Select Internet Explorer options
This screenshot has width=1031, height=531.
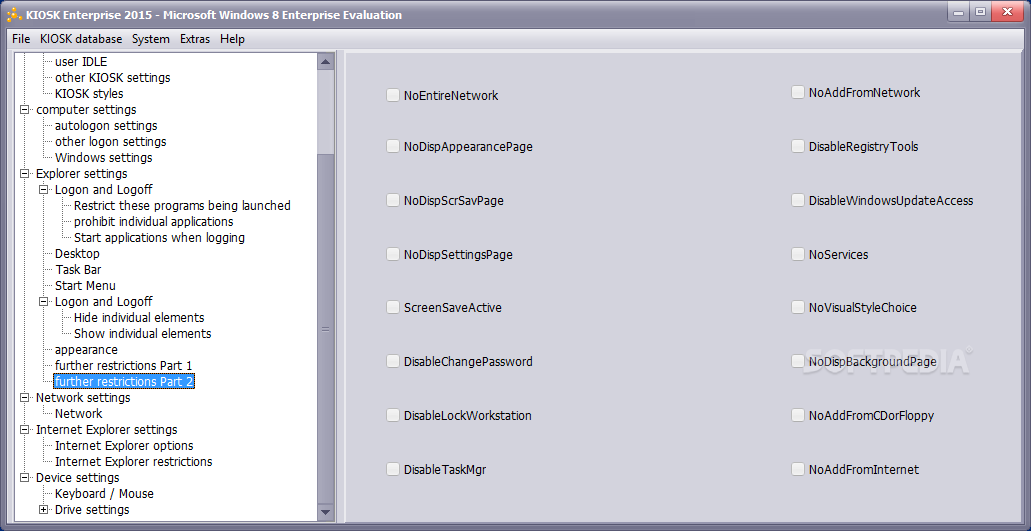124,446
